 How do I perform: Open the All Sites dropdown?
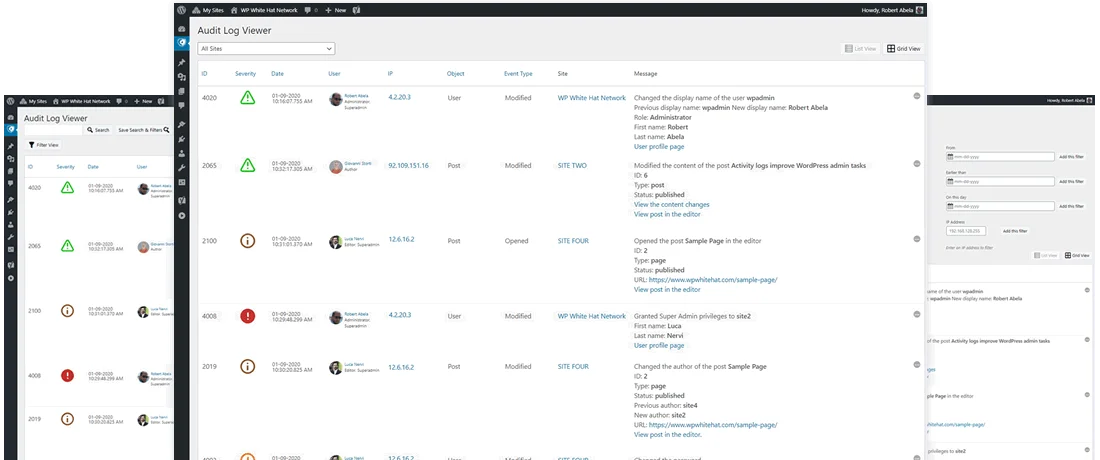pos(266,48)
